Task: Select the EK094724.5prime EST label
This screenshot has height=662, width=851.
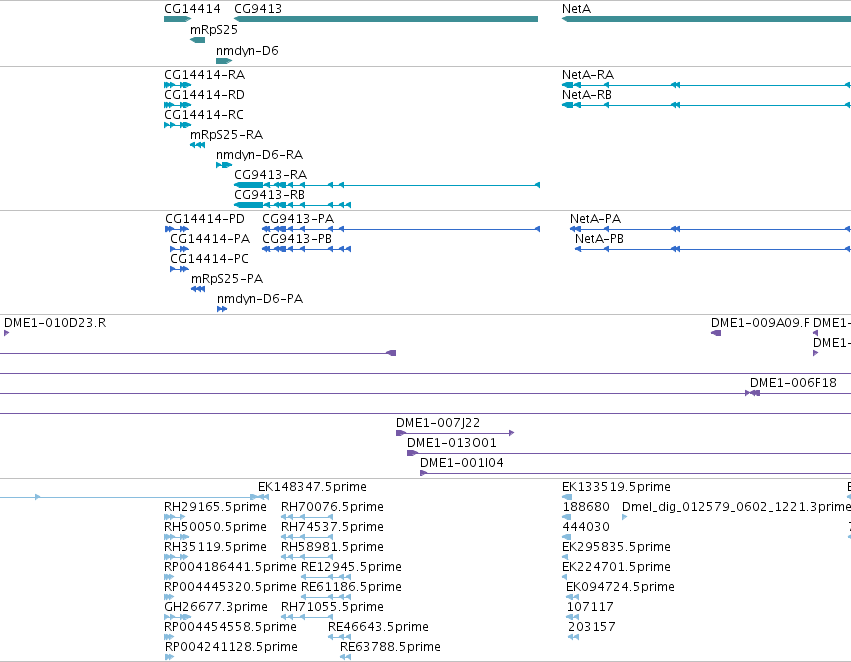Action: [x=620, y=587]
